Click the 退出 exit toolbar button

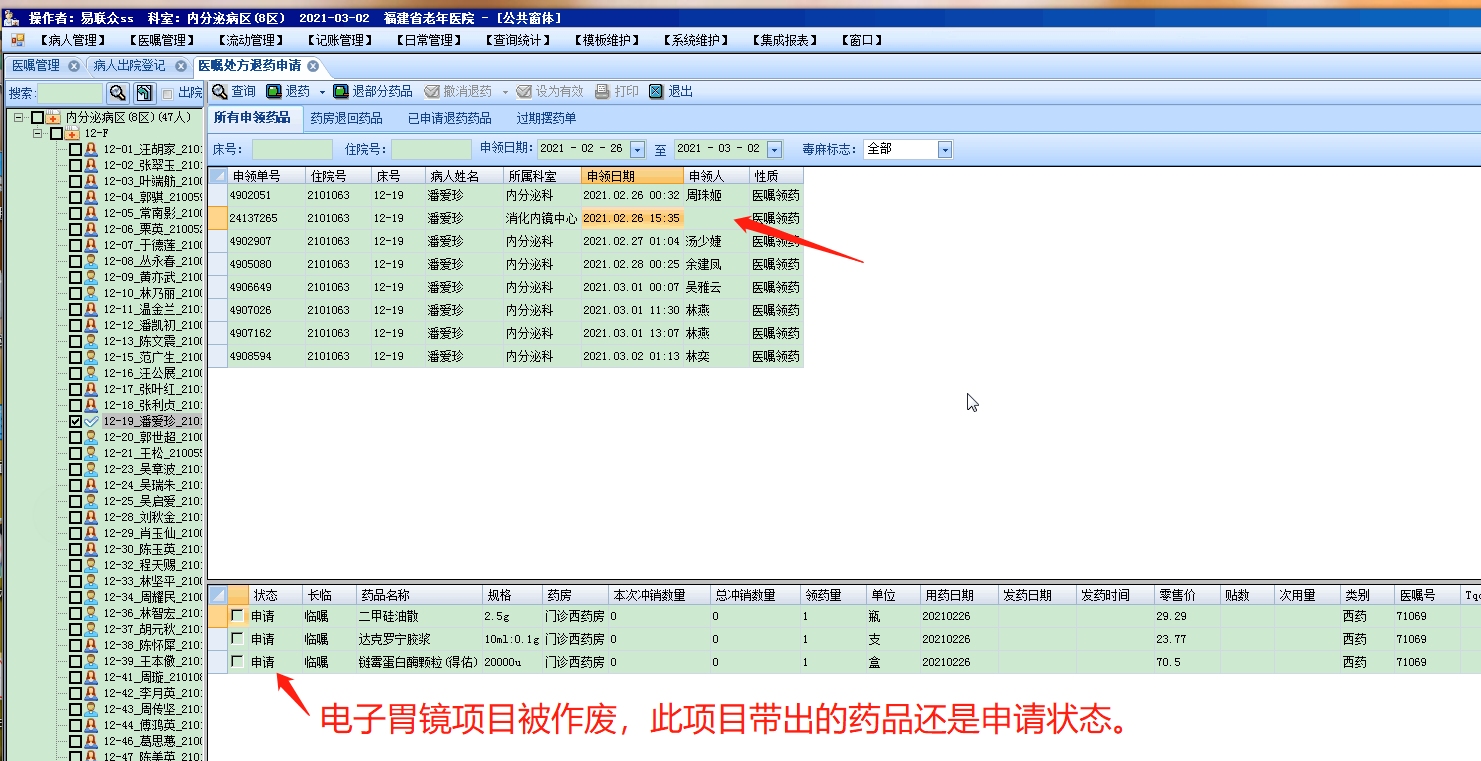pos(671,91)
